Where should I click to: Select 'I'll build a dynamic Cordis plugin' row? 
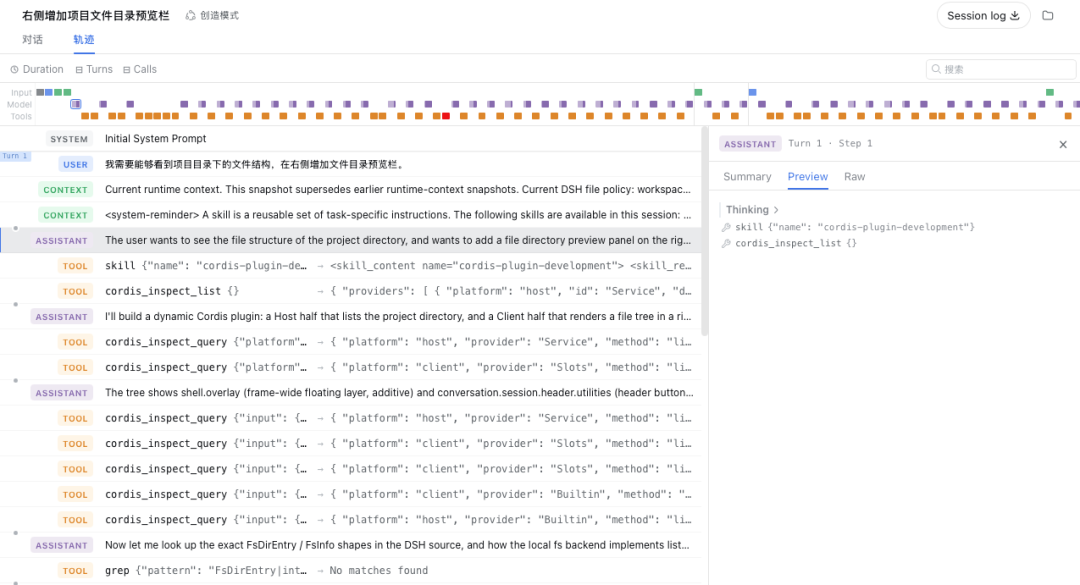[351, 316]
